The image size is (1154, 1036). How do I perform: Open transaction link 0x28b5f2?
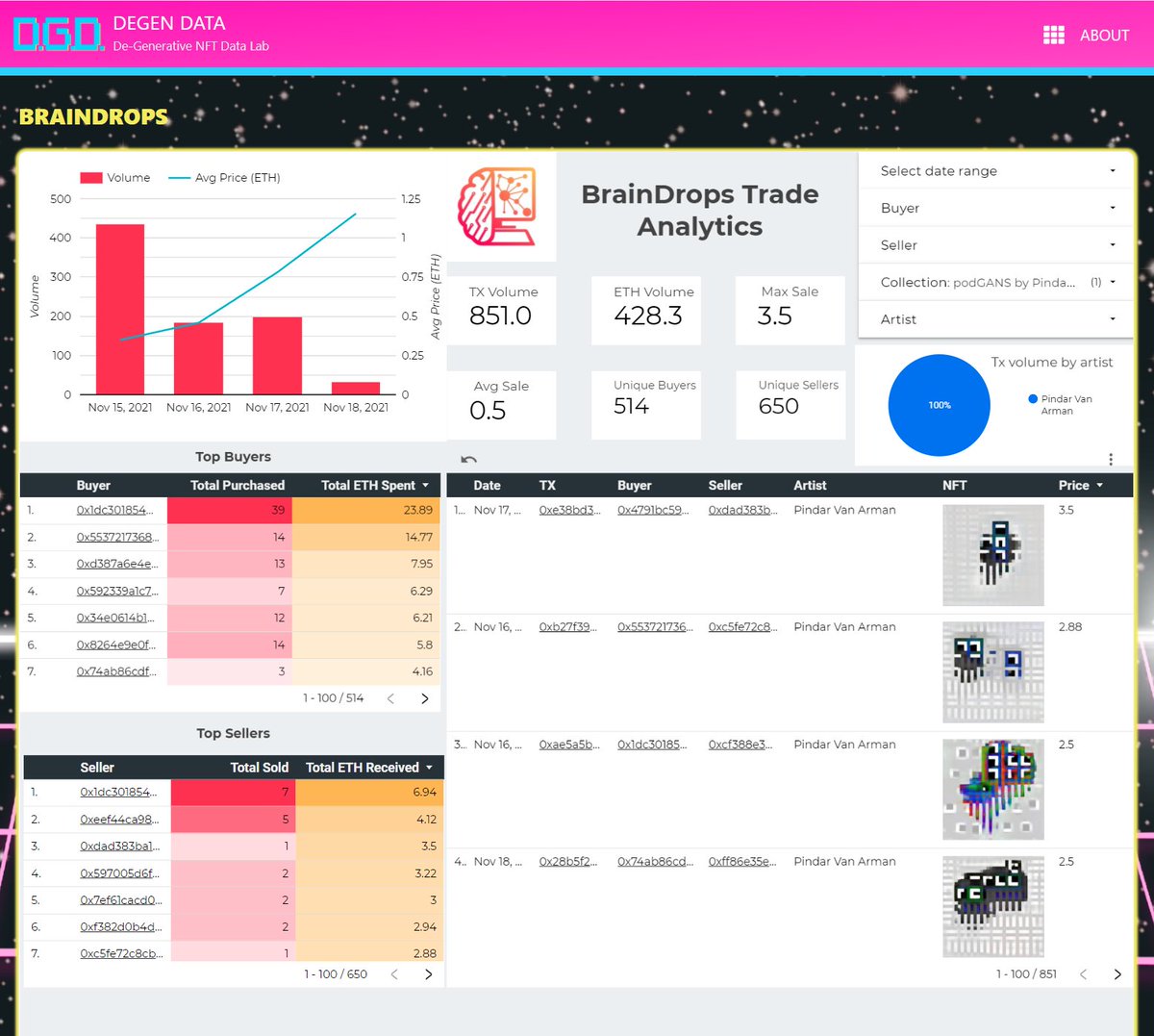coord(568,862)
